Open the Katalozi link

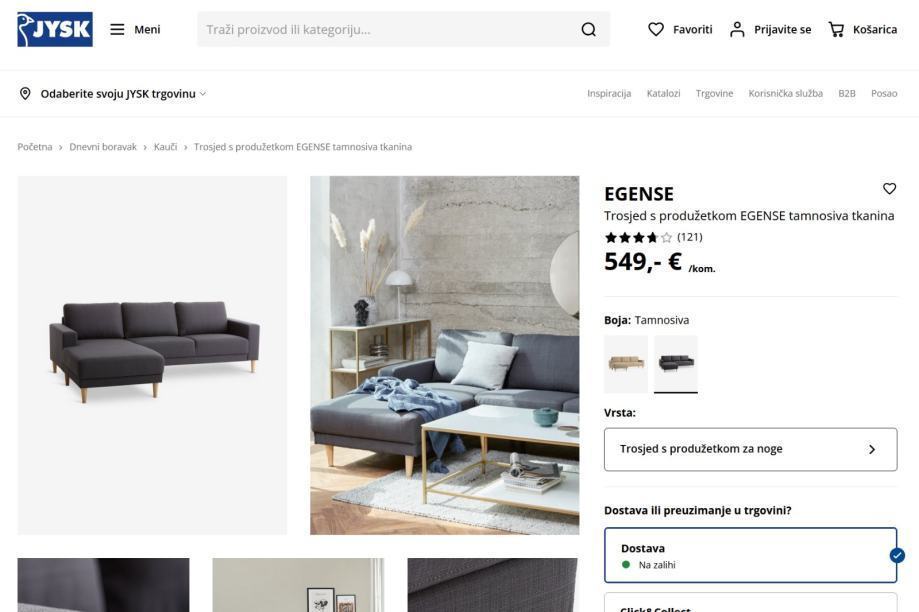(x=663, y=94)
